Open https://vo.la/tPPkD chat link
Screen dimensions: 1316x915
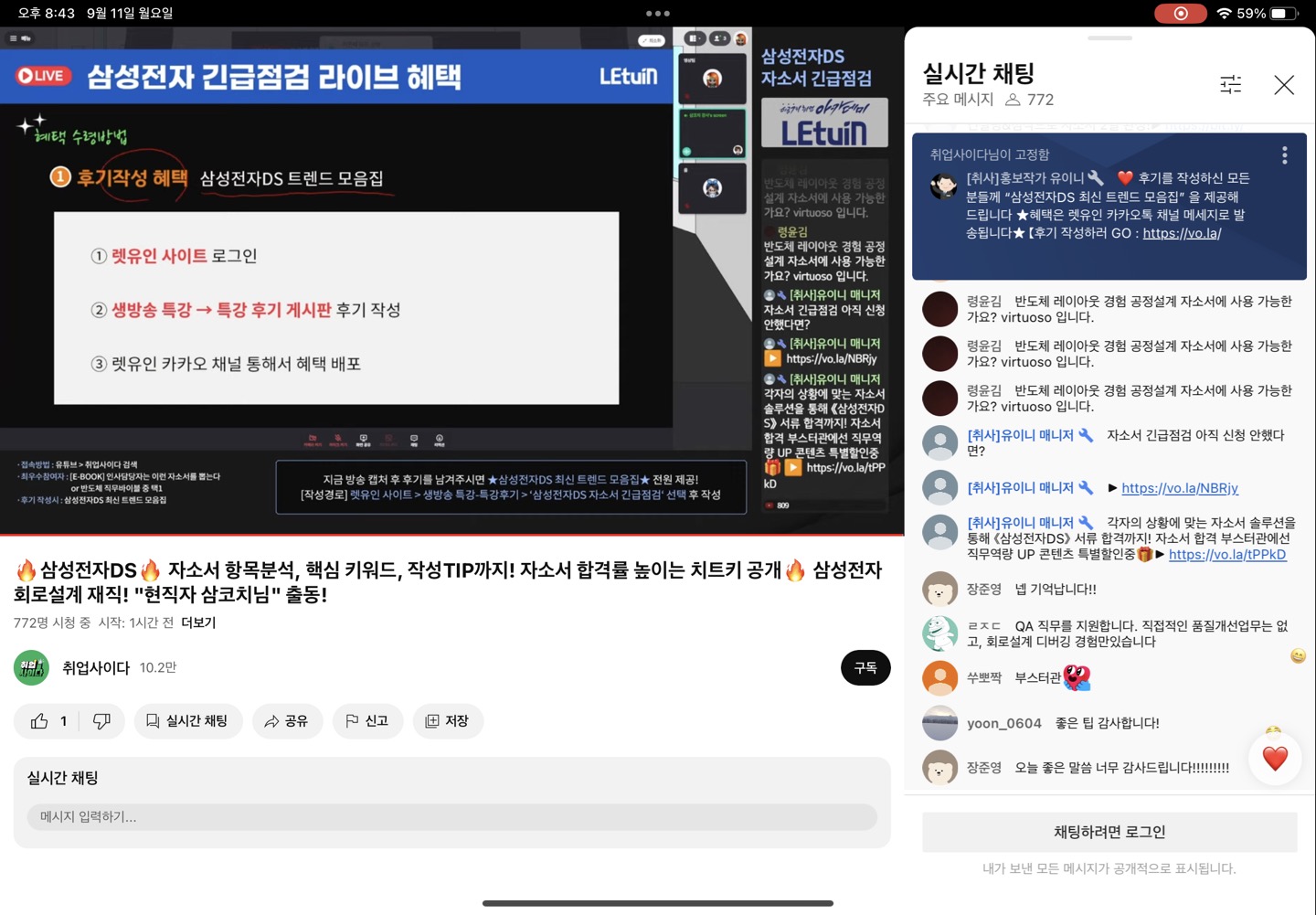coord(1227,554)
